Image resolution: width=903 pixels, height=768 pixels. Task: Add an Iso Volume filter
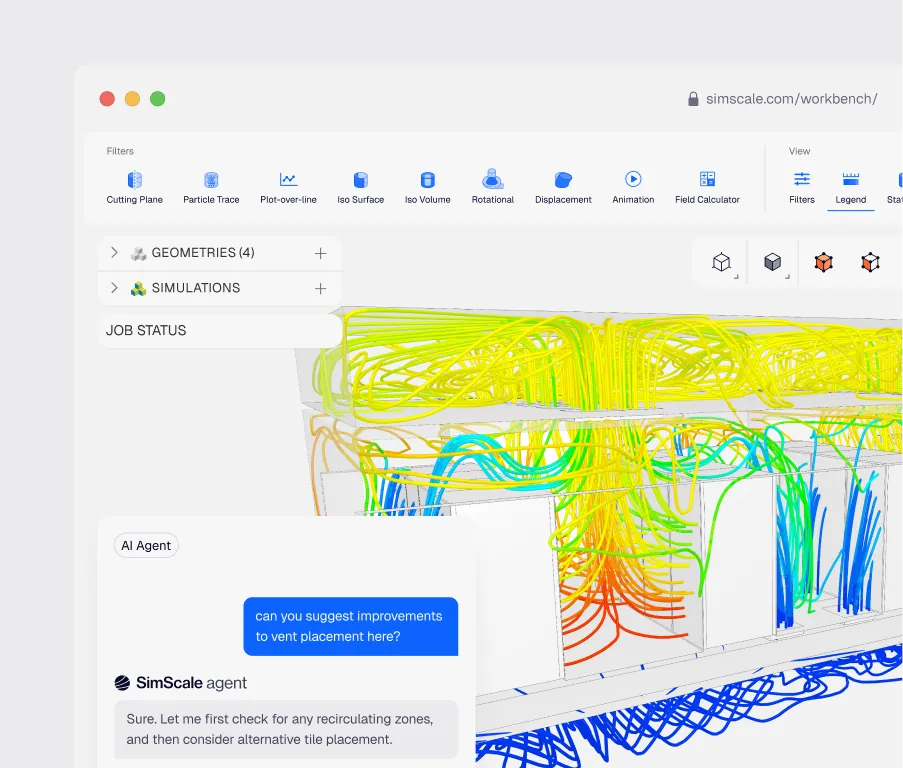point(427,188)
